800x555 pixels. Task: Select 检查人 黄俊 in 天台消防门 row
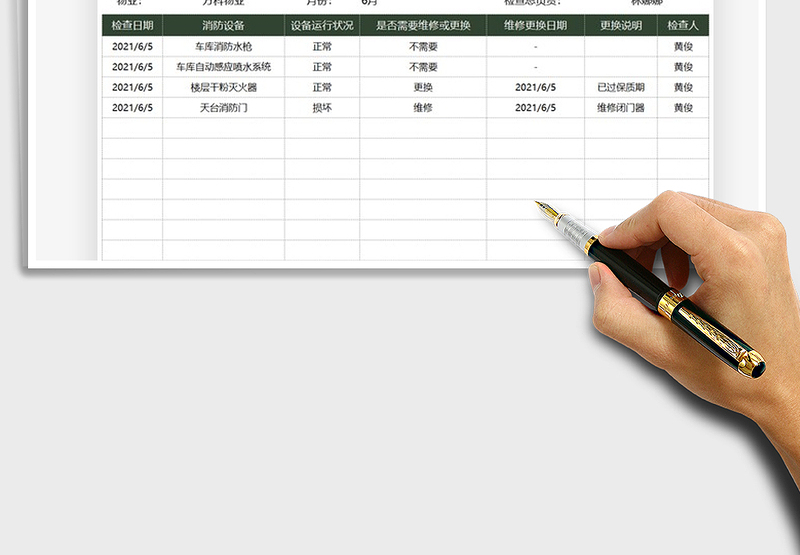click(683, 108)
